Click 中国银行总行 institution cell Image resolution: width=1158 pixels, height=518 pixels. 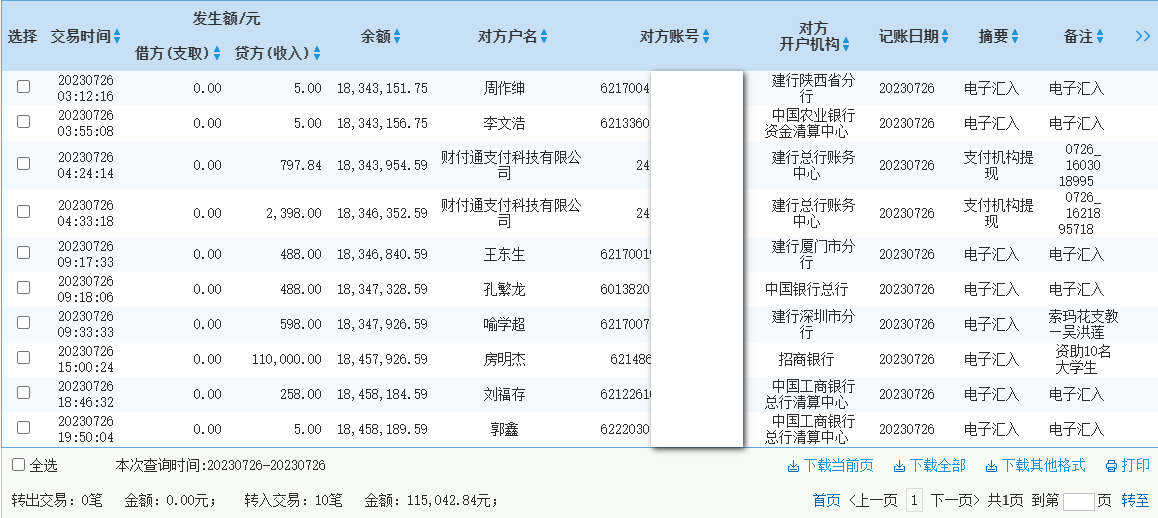(806, 290)
